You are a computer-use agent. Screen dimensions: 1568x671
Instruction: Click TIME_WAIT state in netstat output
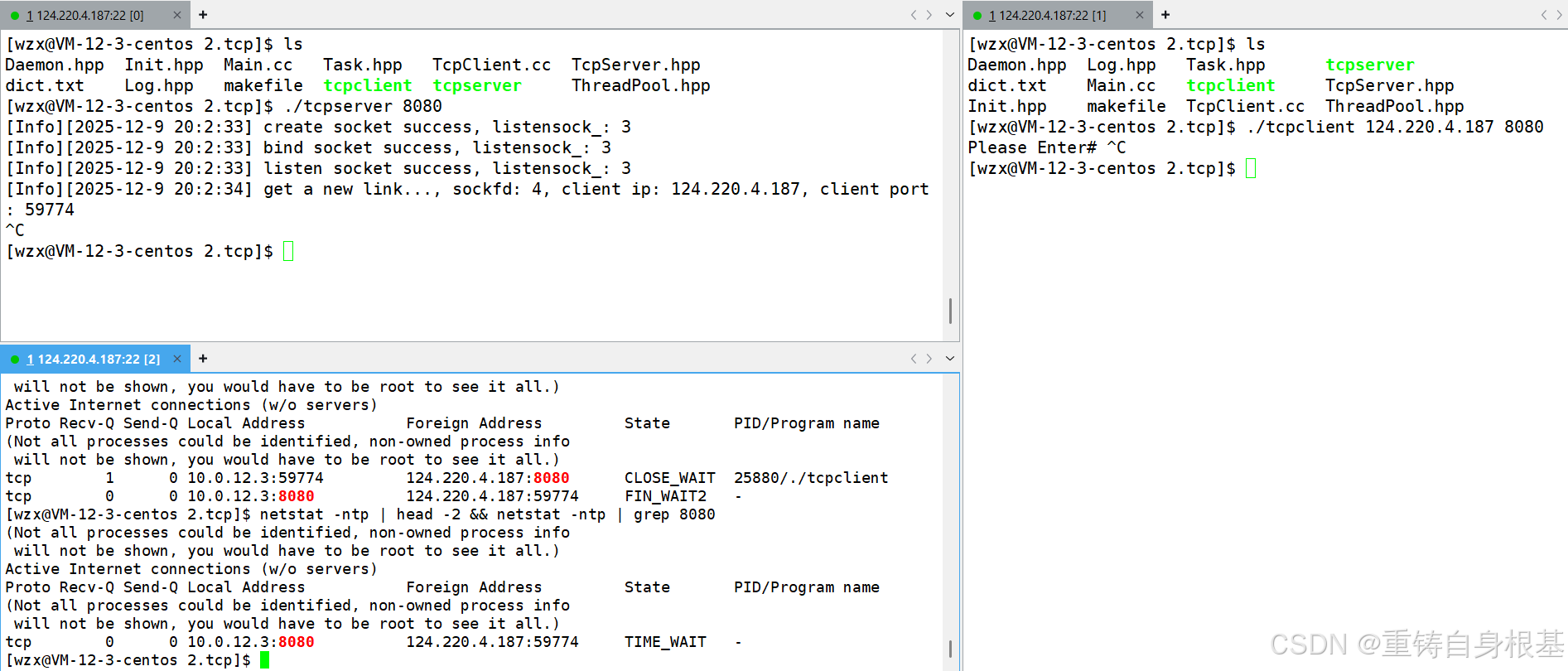pos(666,642)
